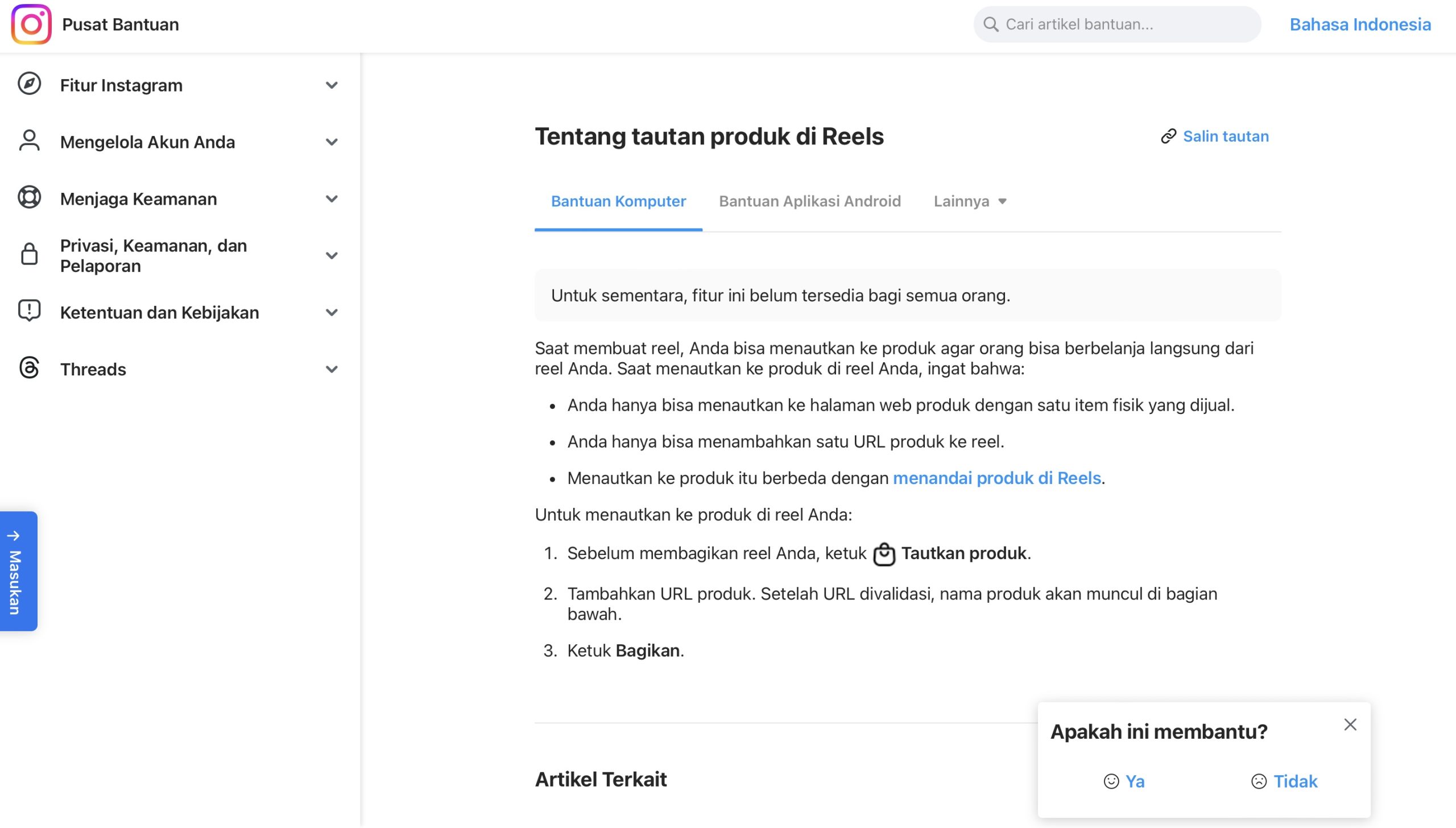Expand the Ketentuan dan Kebijakan section arrow
The width and height of the screenshot is (1456, 828).
pyautogui.click(x=332, y=312)
